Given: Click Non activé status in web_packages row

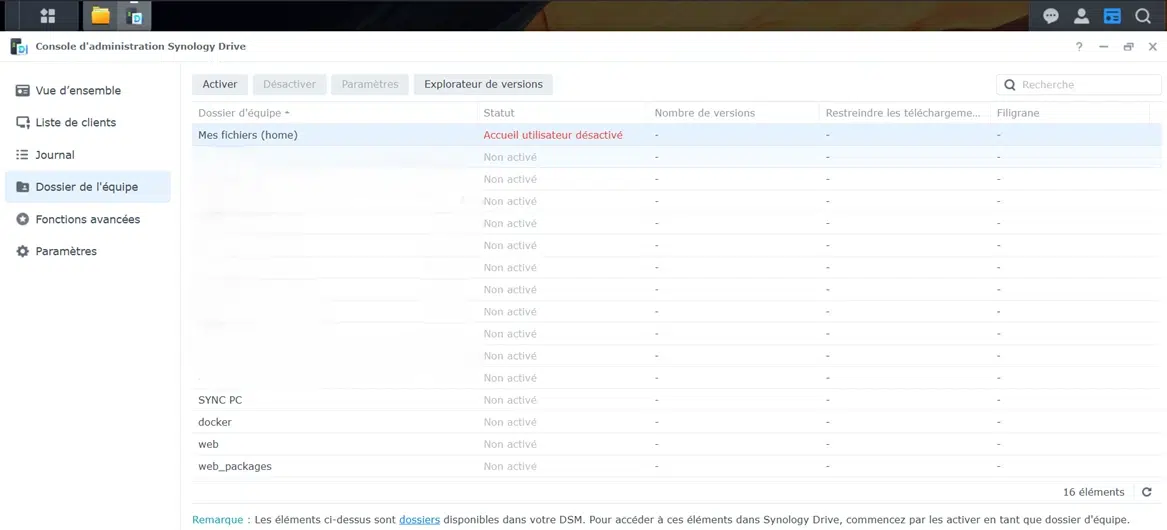Looking at the screenshot, I should (510, 466).
